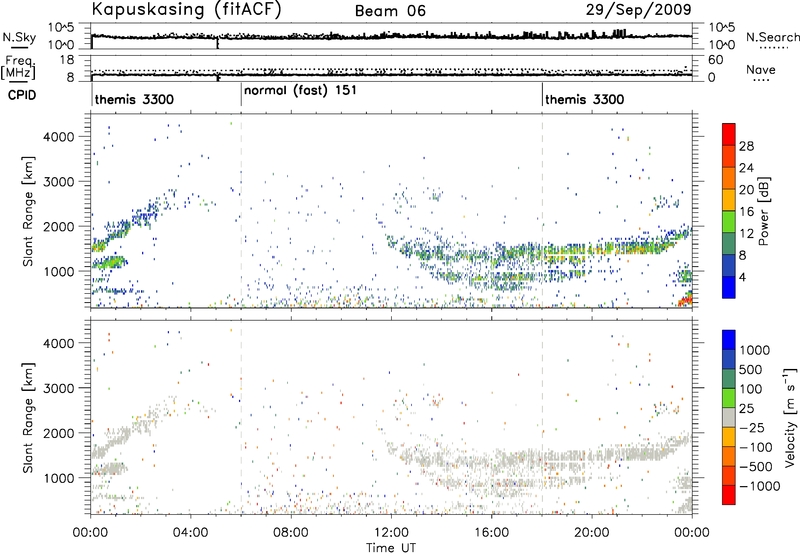This screenshot has width=800, height=554.
Task: Click the 'Power [dB]' colorbar label
Action: coord(763,211)
